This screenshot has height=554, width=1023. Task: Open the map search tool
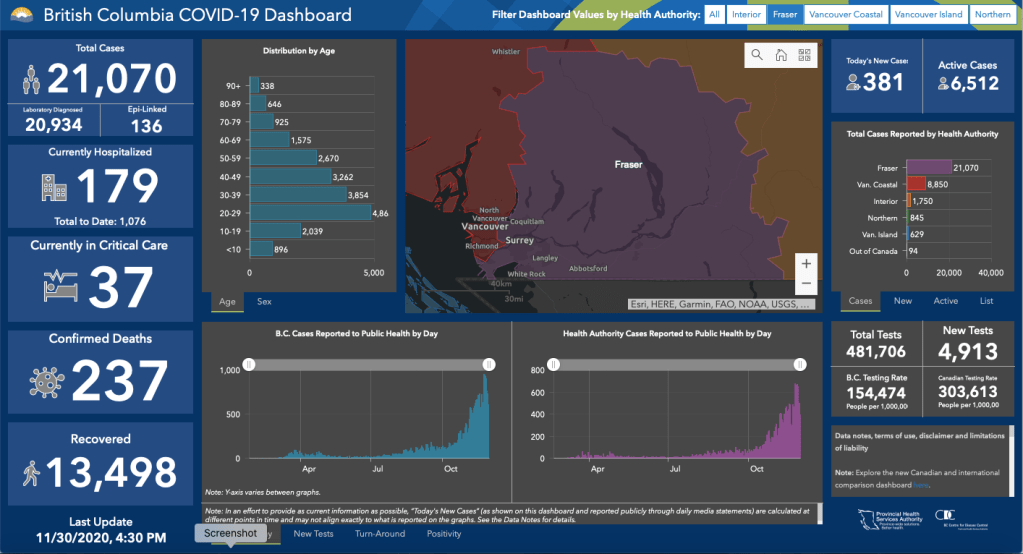pyautogui.click(x=757, y=55)
